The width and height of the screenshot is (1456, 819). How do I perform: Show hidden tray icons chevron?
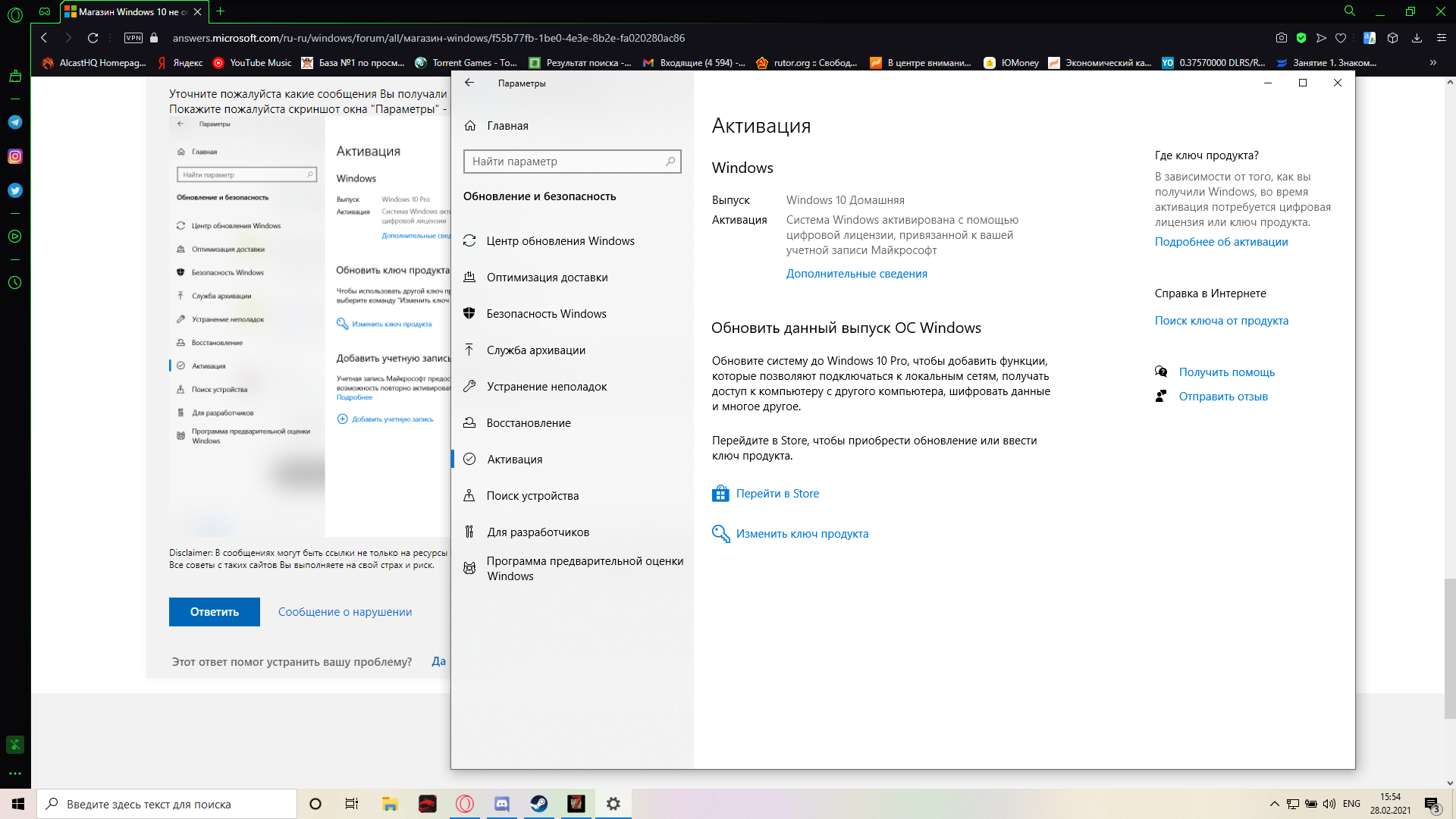click(x=1274, y=804)
